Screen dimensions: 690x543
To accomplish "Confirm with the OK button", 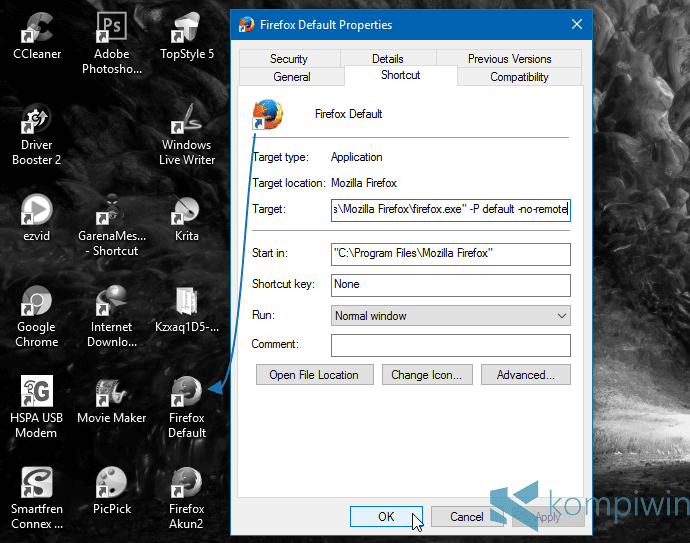I will (386, 516).
